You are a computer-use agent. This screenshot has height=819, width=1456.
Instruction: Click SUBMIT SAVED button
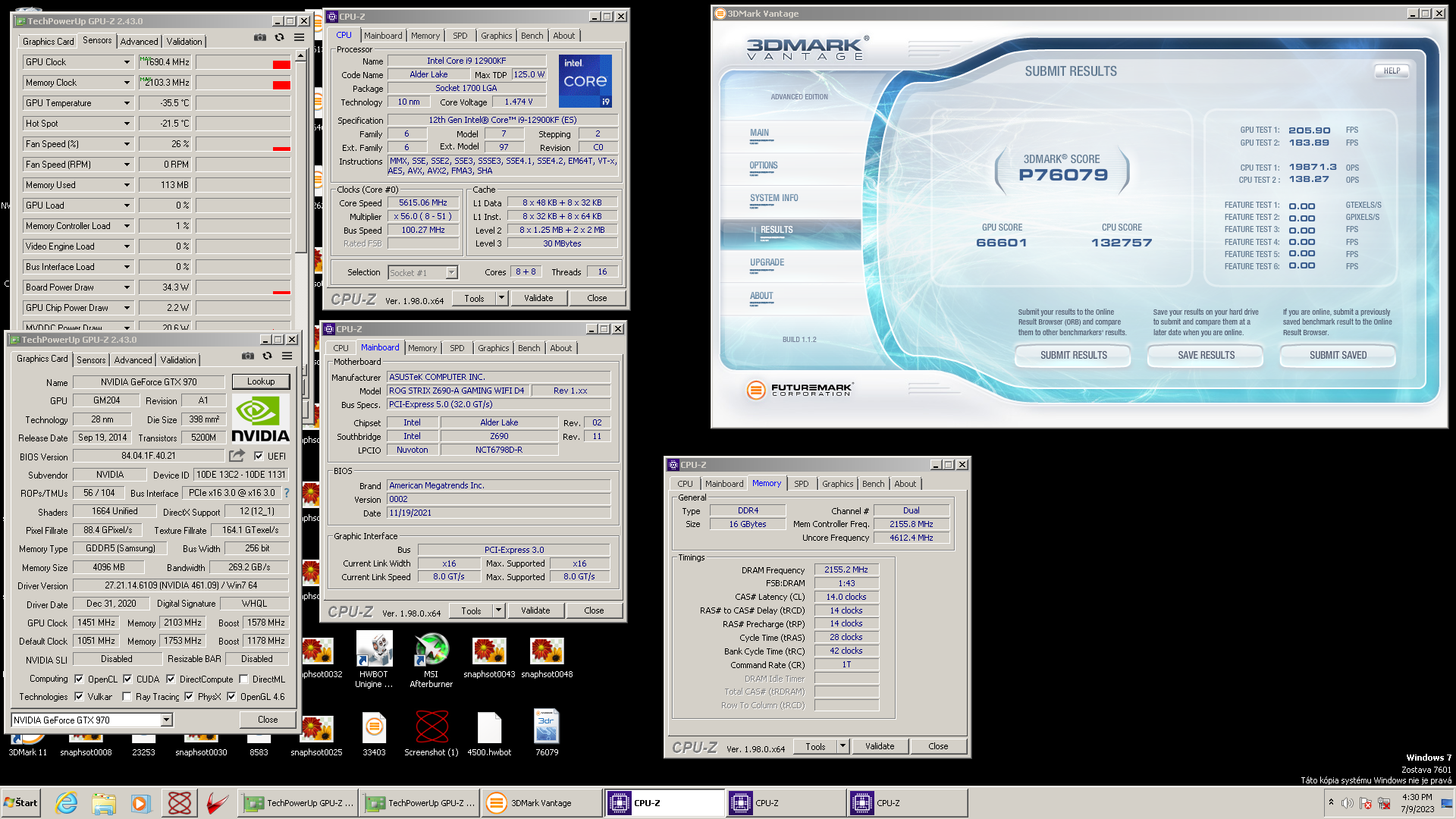[x=1338, y=355]
